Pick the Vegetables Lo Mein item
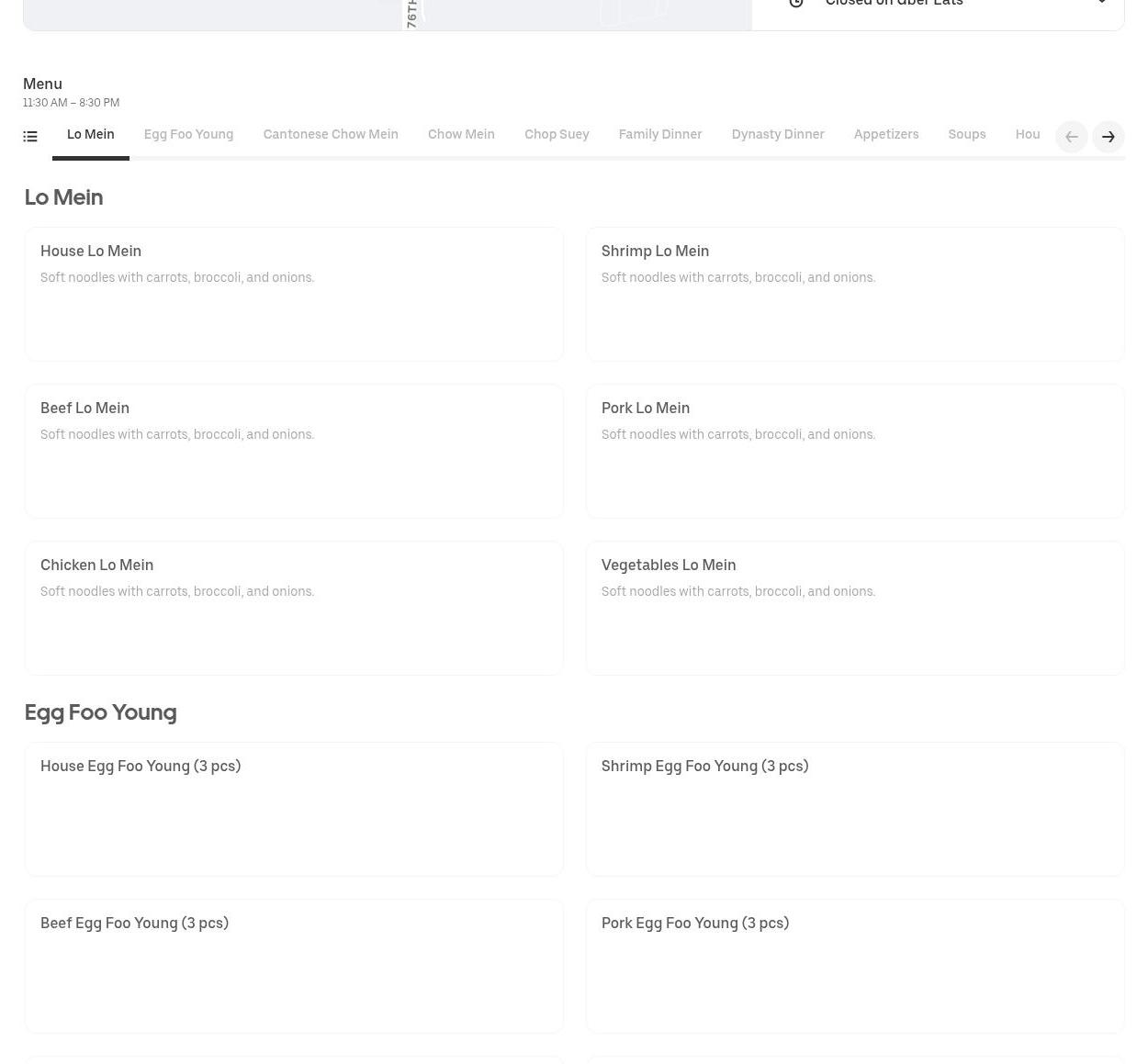Viewport: 1148px width, 1064px height. click(x=854, y=608)
